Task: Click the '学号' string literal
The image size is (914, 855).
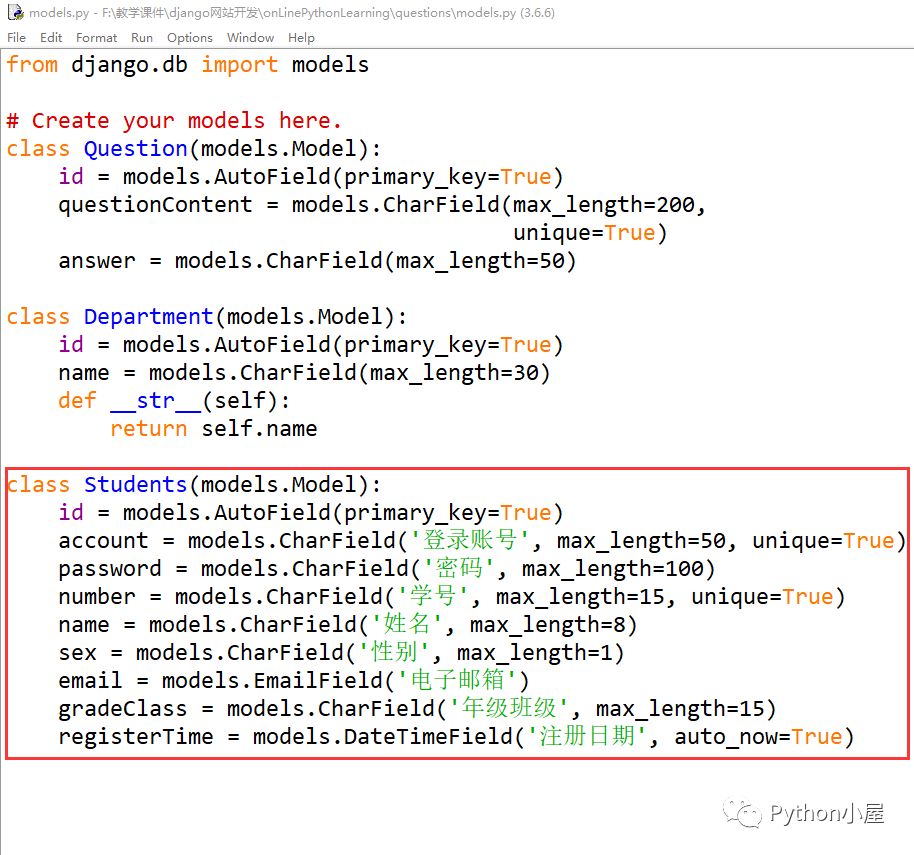Action: tap(433, 596)
